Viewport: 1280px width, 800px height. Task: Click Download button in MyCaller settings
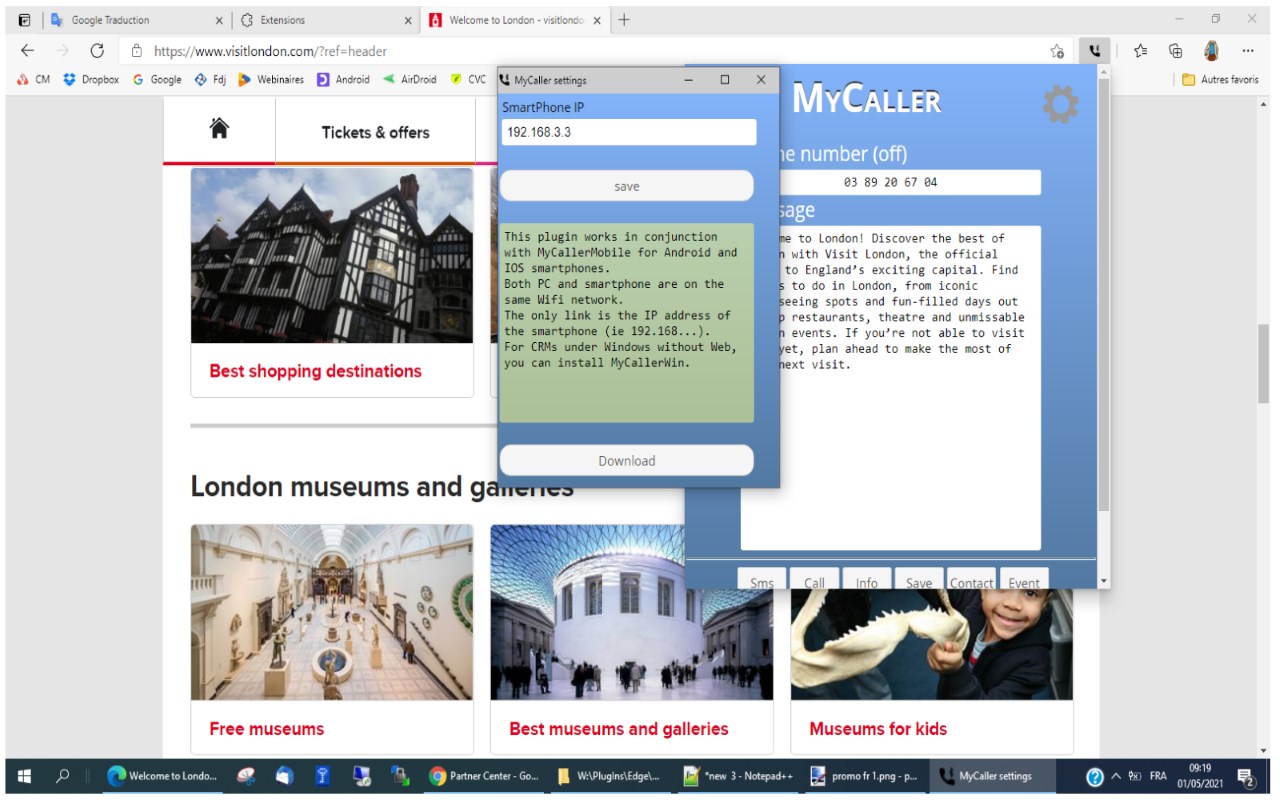(x=626, y=460)
